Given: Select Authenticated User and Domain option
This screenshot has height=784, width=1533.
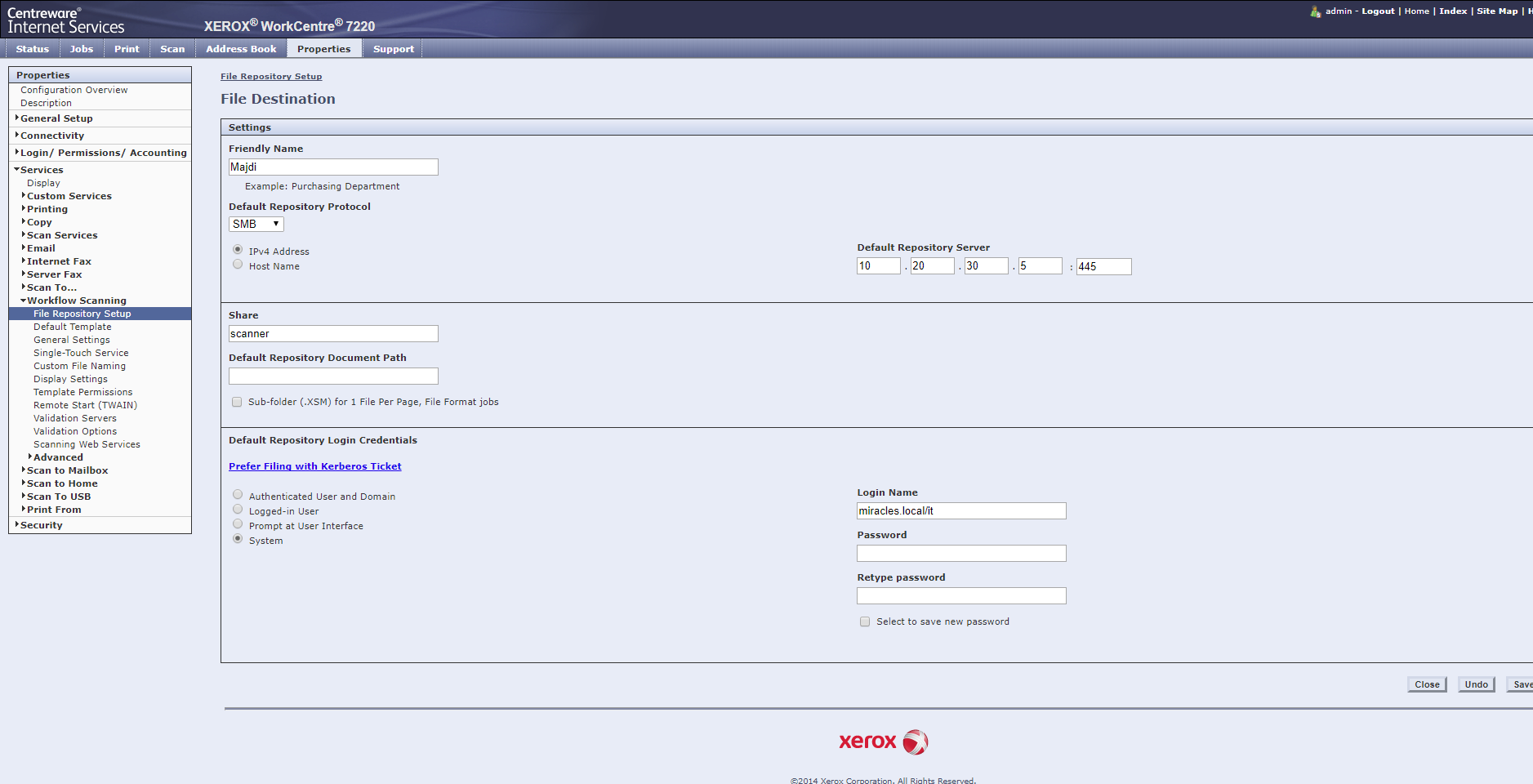Looking at the screenshot, I should 238,495.
